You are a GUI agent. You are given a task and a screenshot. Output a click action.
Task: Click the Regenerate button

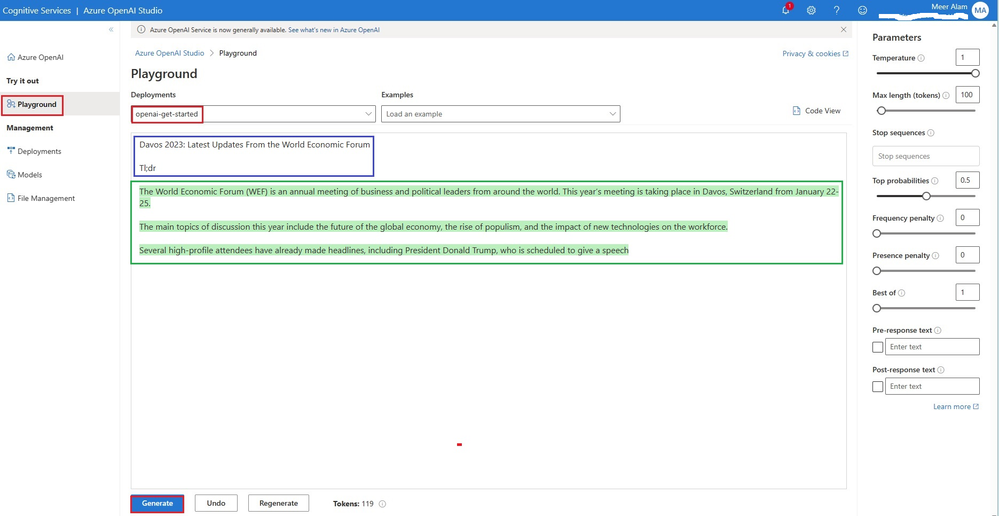point(278,503)
